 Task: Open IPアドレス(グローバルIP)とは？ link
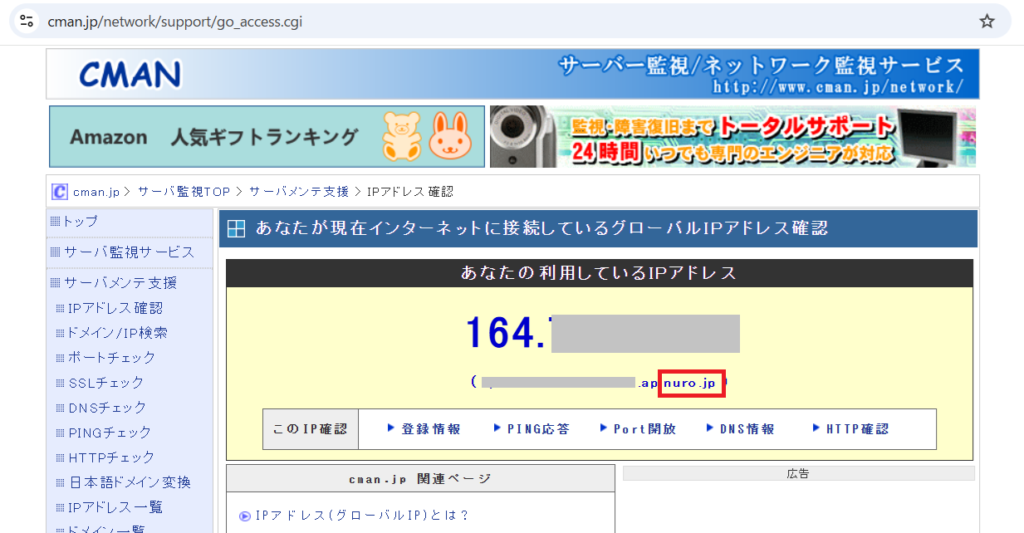[x=362, y=515]
